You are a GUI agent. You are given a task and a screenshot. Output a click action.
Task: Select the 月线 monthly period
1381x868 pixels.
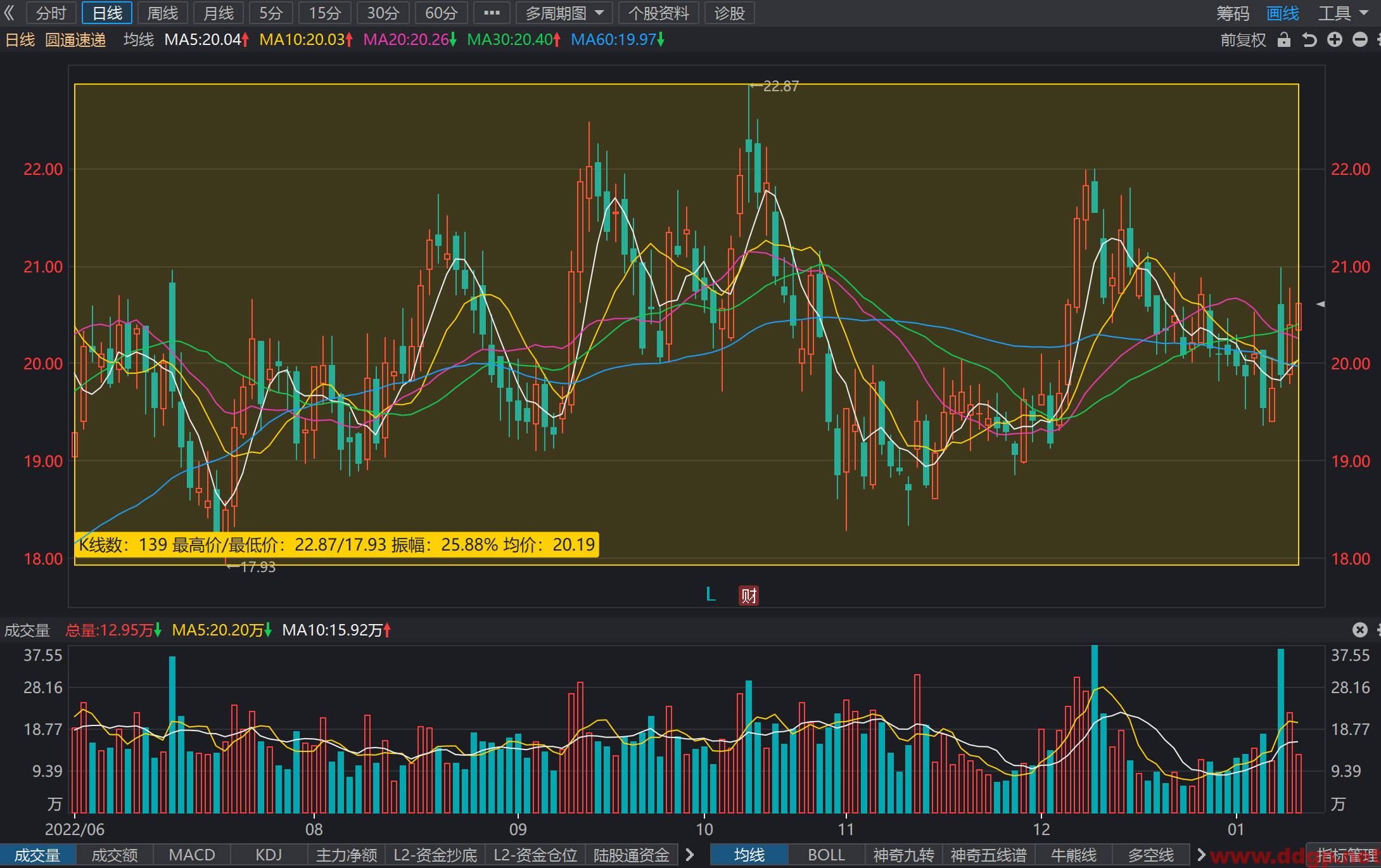click(x=219, y=13)
